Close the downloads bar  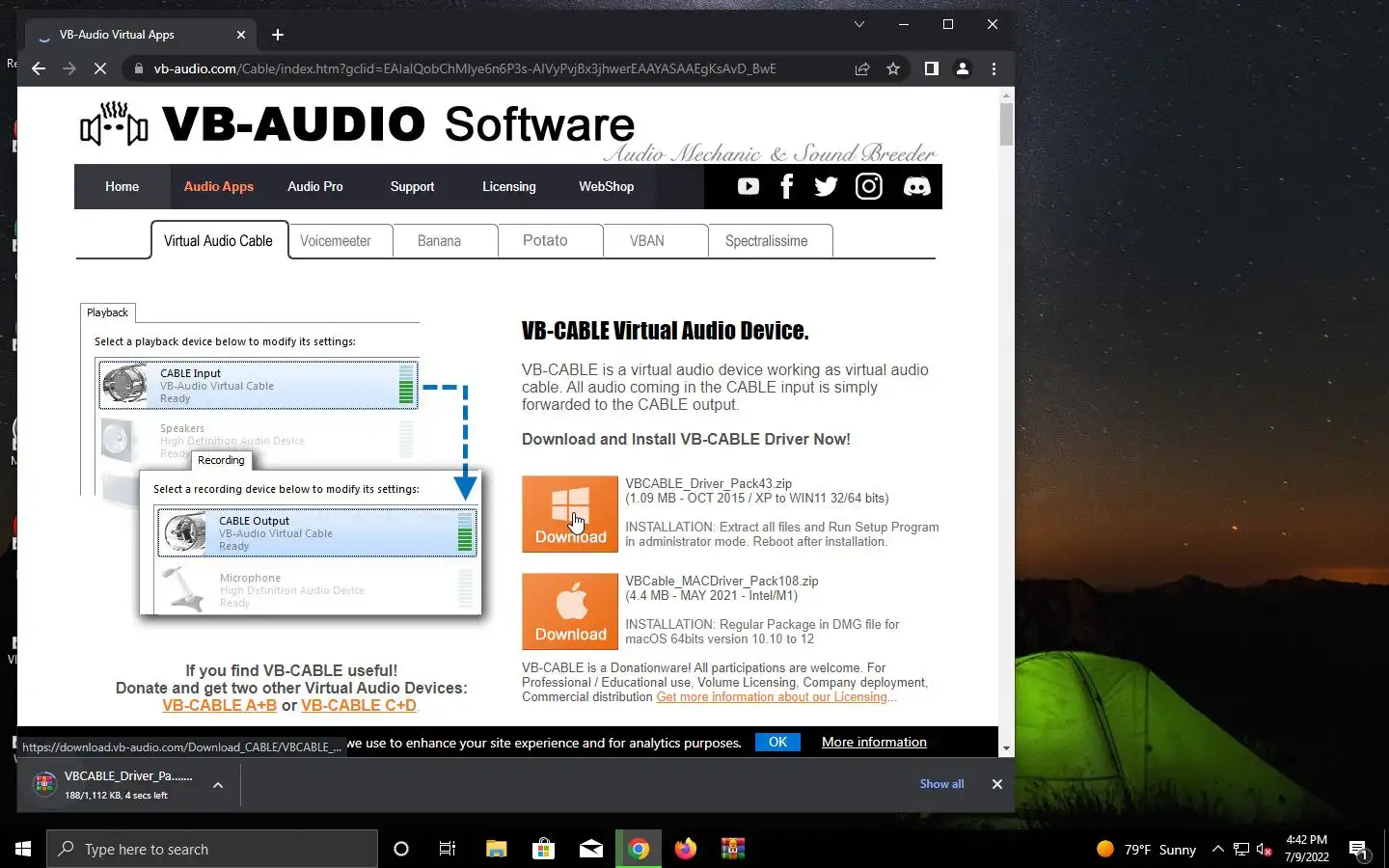[997, 784]
